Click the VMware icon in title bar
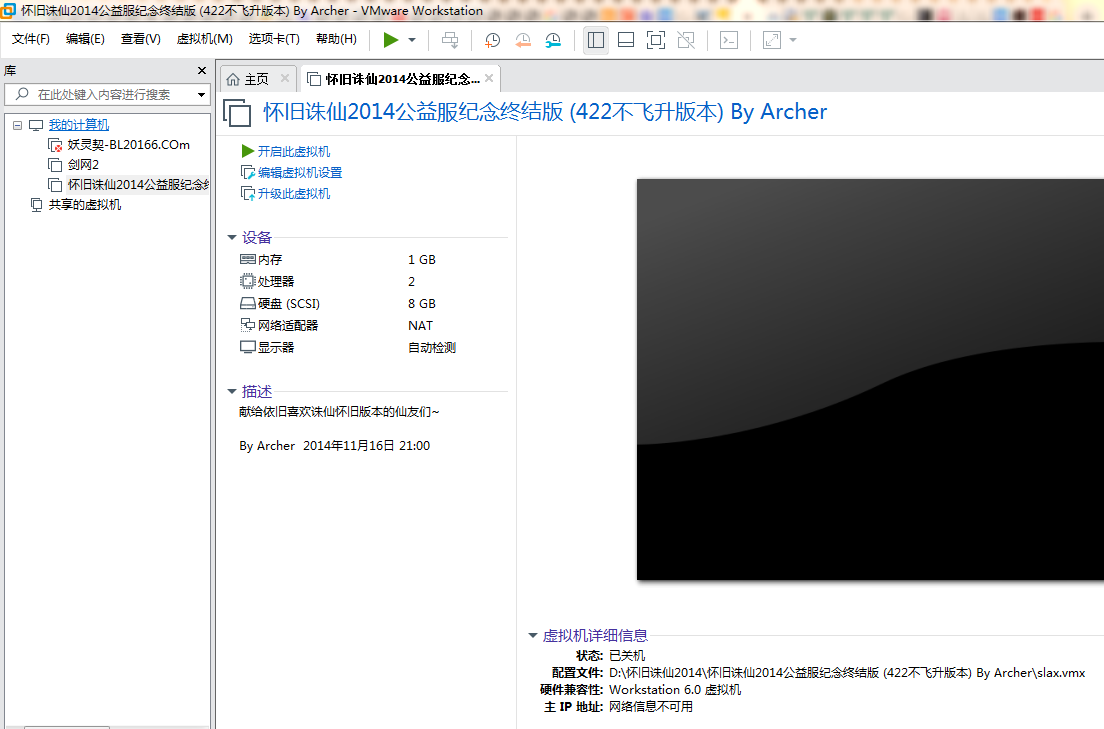Viewport: 1104px width, 729px height. (x=8, y=10)
